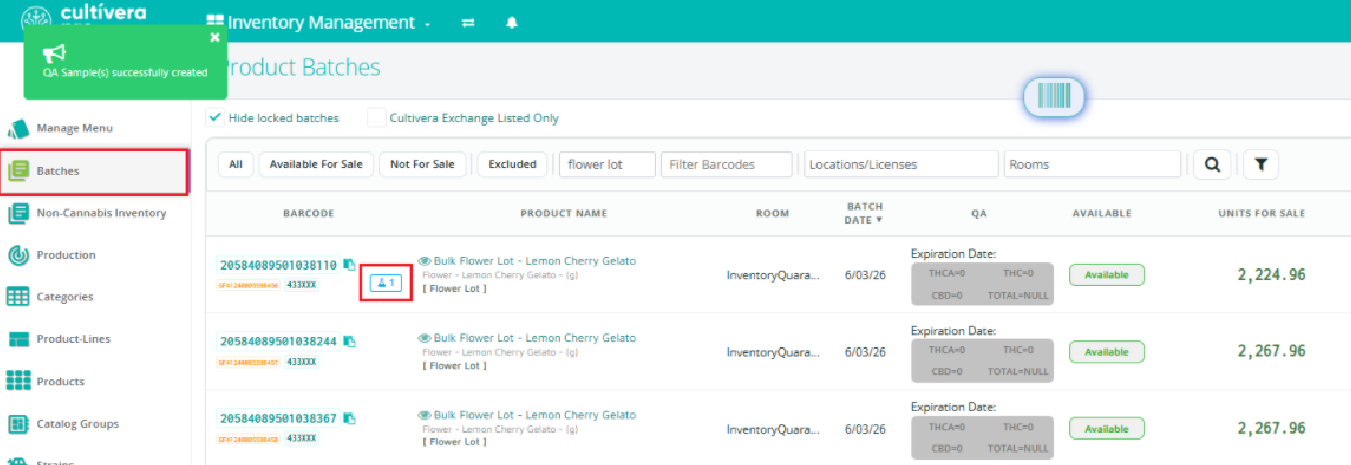This screenshot has height=465, width=1351.
Task: Copy barcode 20584089501038367 with copy icon
Action: 349,418
